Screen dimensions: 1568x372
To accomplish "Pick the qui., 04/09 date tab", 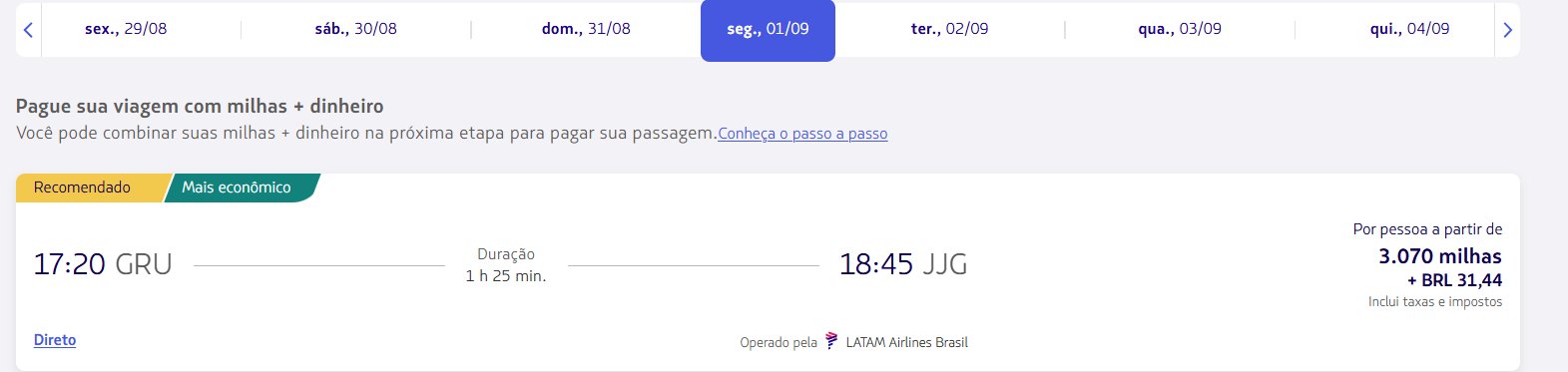I will pos(1409,29).
